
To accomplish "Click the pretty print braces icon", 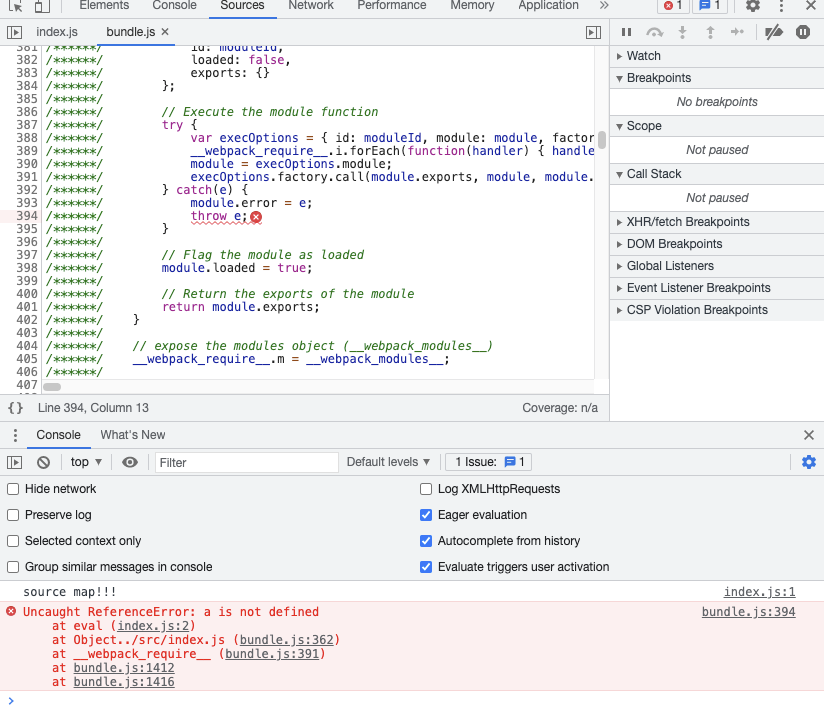I will pos(16,408).
